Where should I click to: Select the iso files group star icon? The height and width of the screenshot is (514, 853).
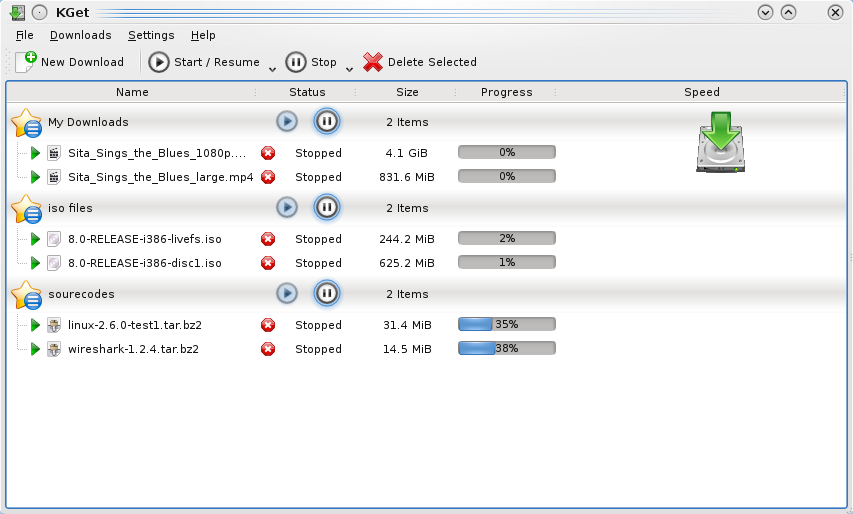pyautogui.click(x=26, y=209)
